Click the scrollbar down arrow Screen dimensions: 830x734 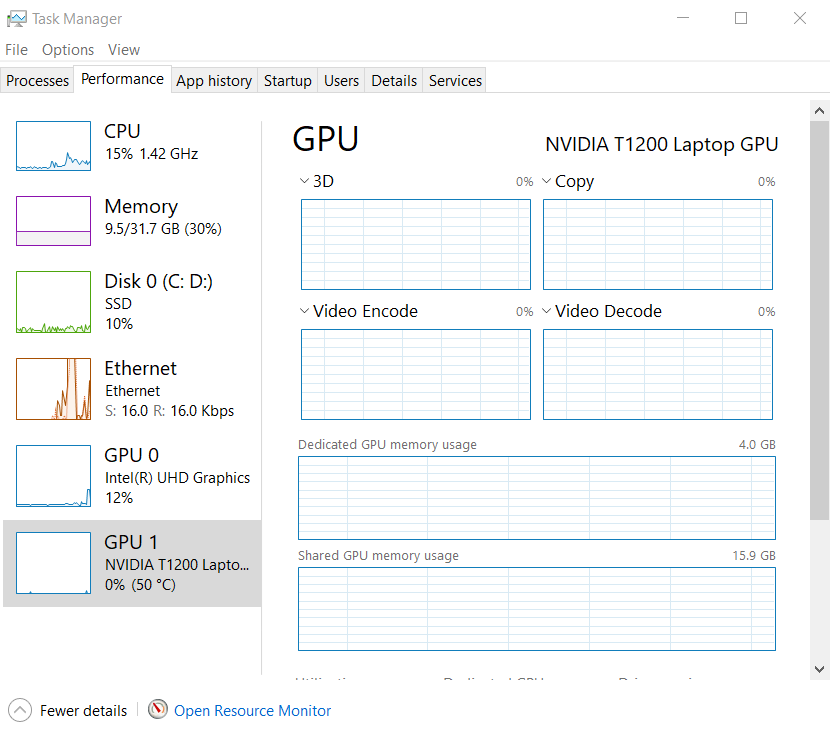819,669
